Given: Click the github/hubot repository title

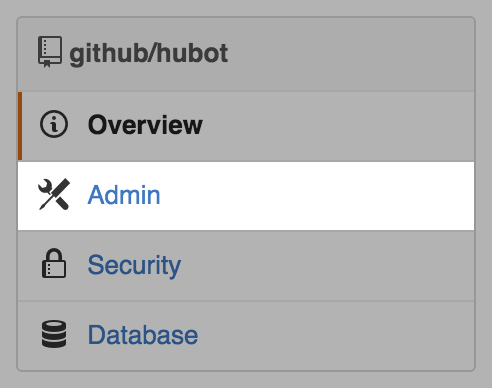Looking at the screenshot, I should click(149, 53).
